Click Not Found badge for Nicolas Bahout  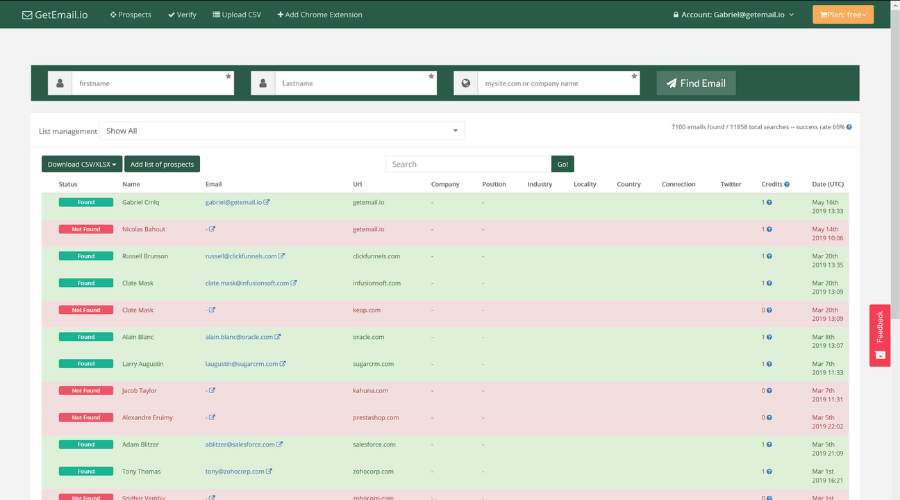pyautogui.click(x=86, y=229)
